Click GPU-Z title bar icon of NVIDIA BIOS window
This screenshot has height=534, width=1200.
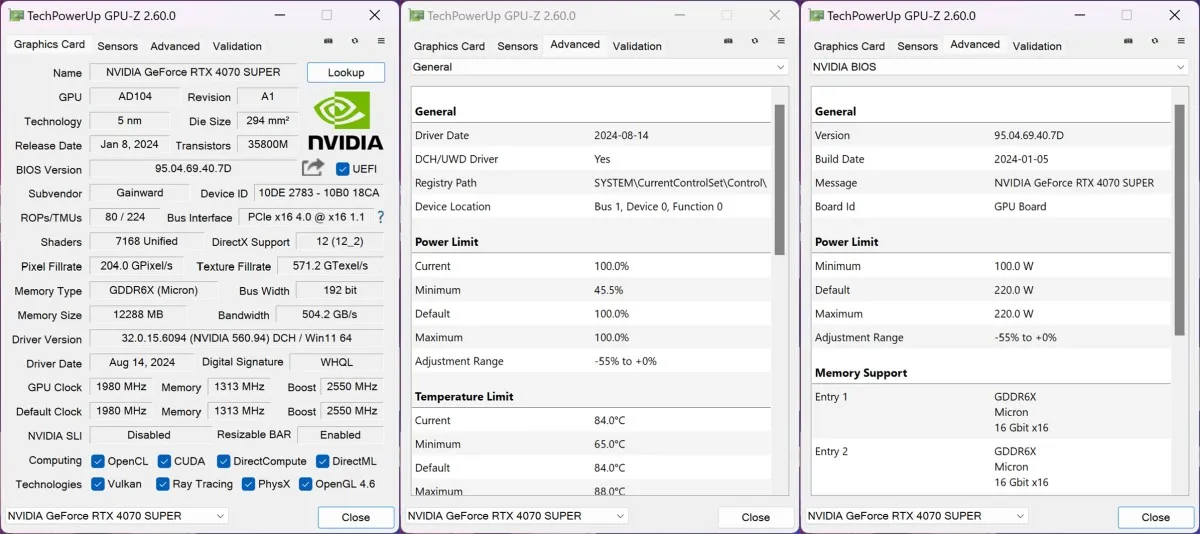816,15
